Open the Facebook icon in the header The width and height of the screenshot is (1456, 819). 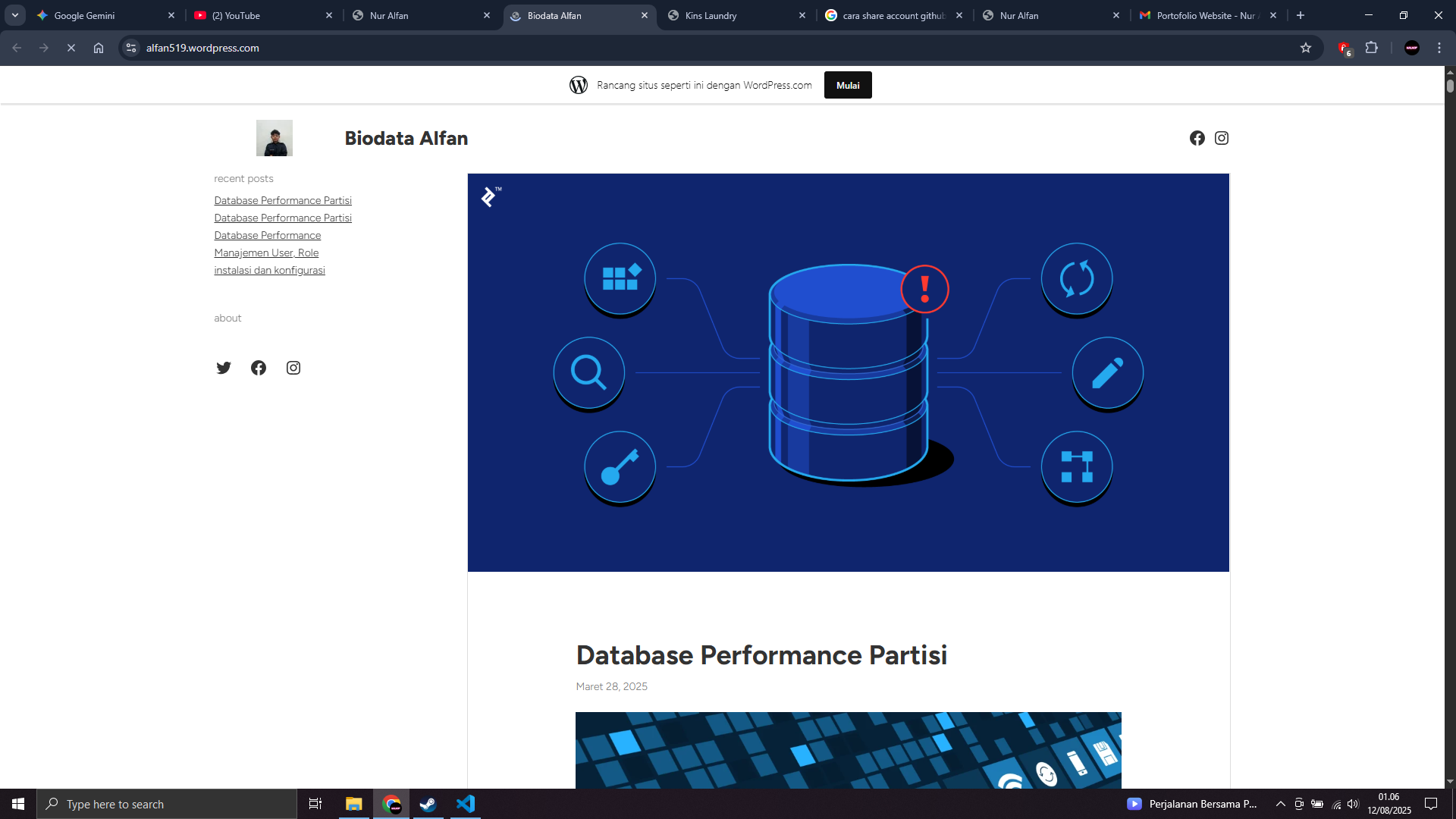[1197, 138]
